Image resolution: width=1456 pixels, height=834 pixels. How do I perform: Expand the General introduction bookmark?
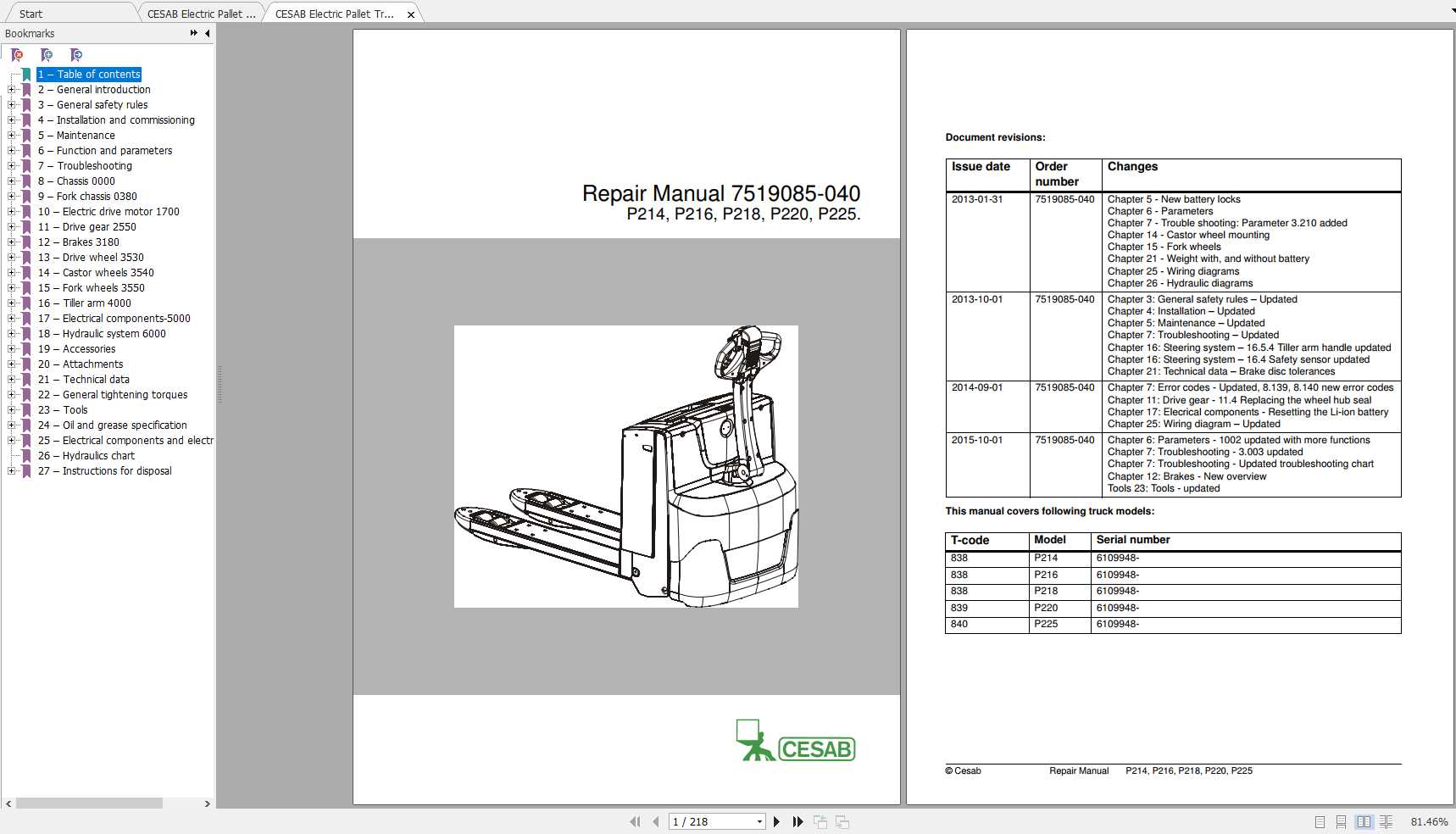pos(12,90)
